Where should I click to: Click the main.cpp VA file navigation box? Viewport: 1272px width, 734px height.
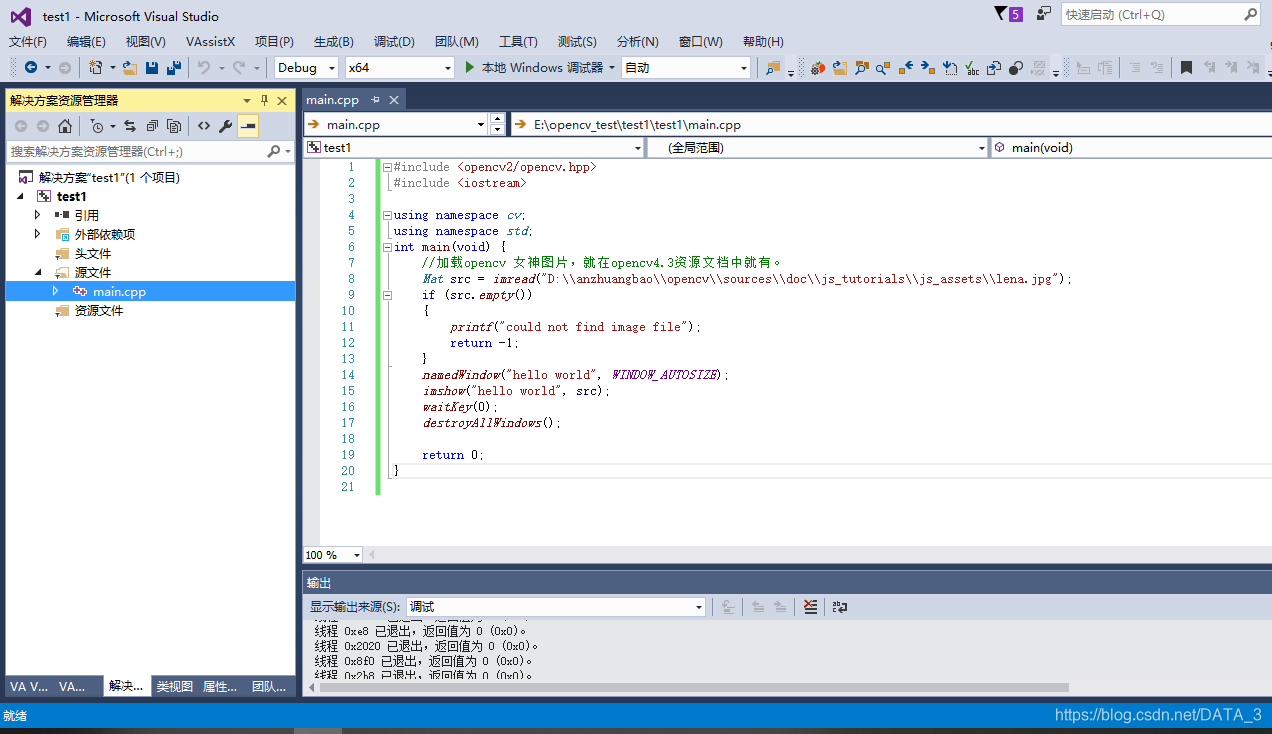coord(395,125)
